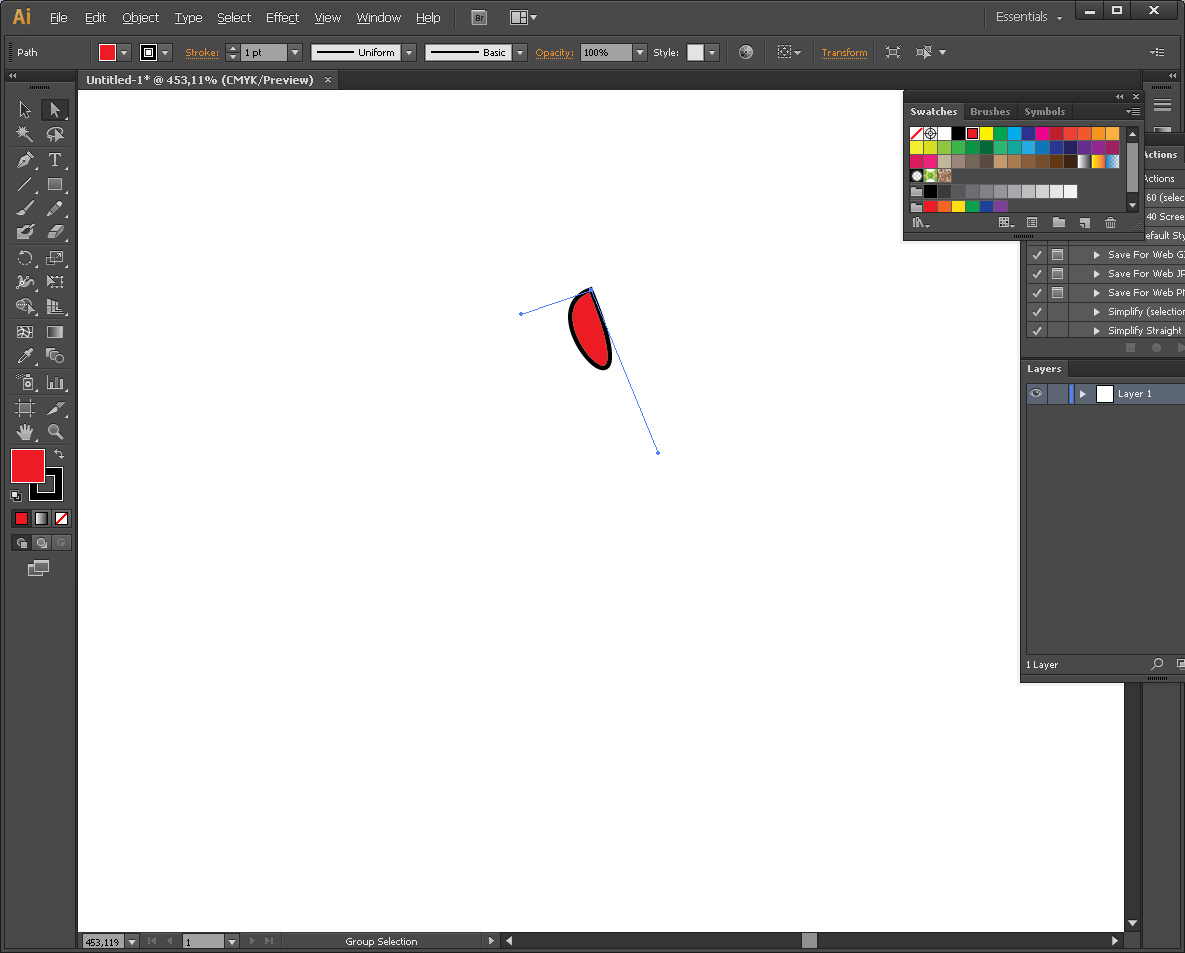Open the Uniform width profile dropdown
Screen dimensions: 1185x953
pos(409,52)
